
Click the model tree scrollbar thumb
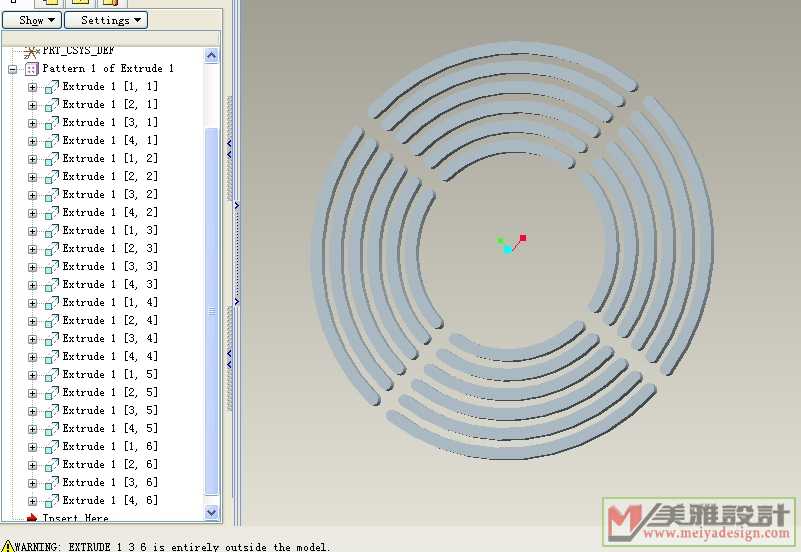tap(211, 311)
